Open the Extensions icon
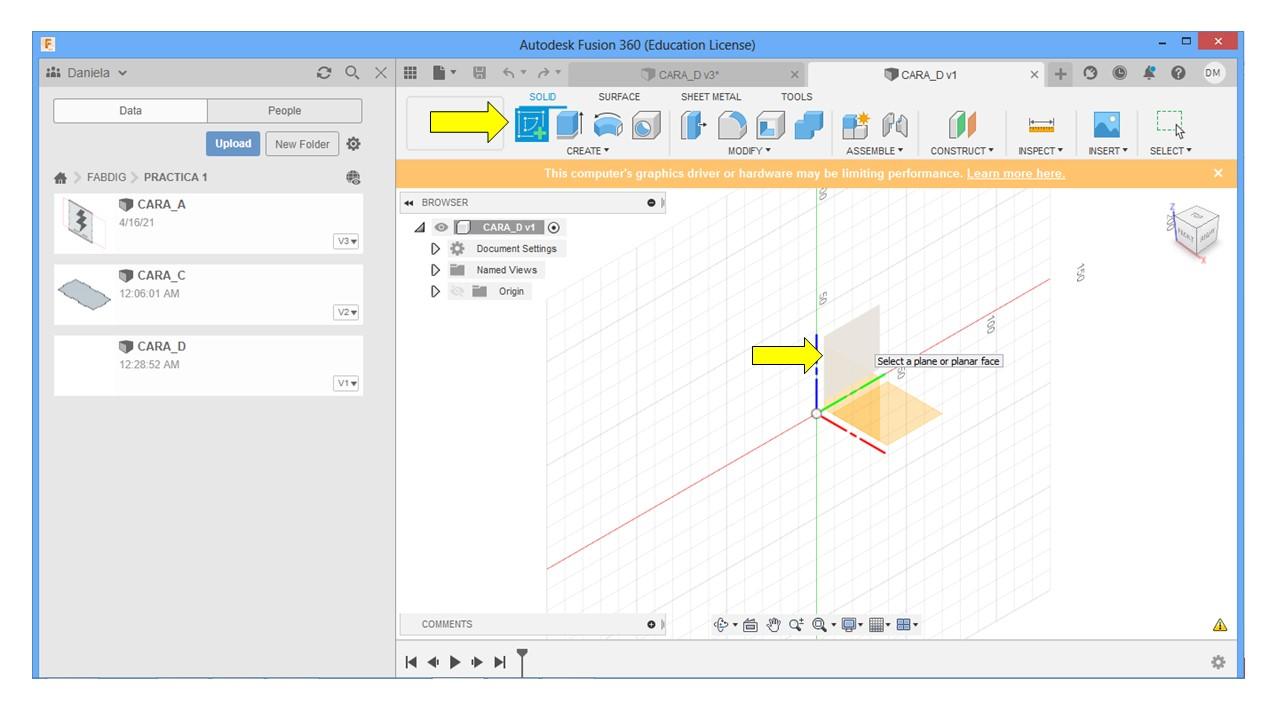 click(x=1091, y=73)
